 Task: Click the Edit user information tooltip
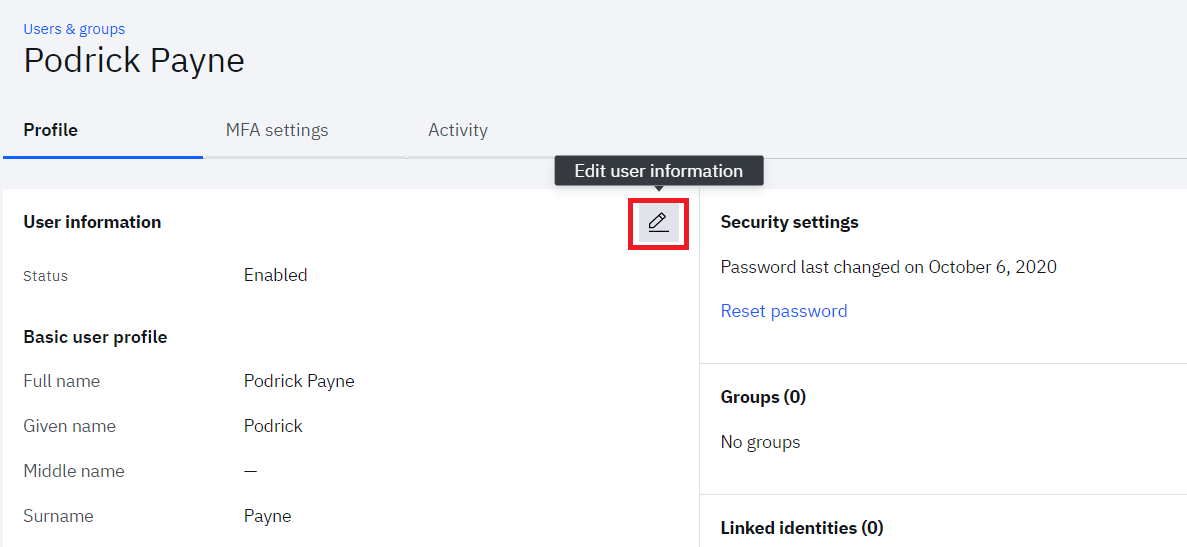click(x=659, y=171)
